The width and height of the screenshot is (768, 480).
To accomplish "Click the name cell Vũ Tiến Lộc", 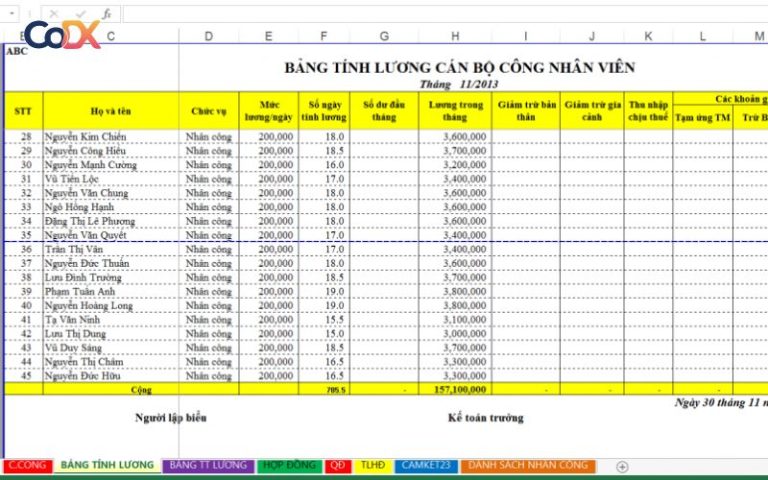I will (111, 179).
